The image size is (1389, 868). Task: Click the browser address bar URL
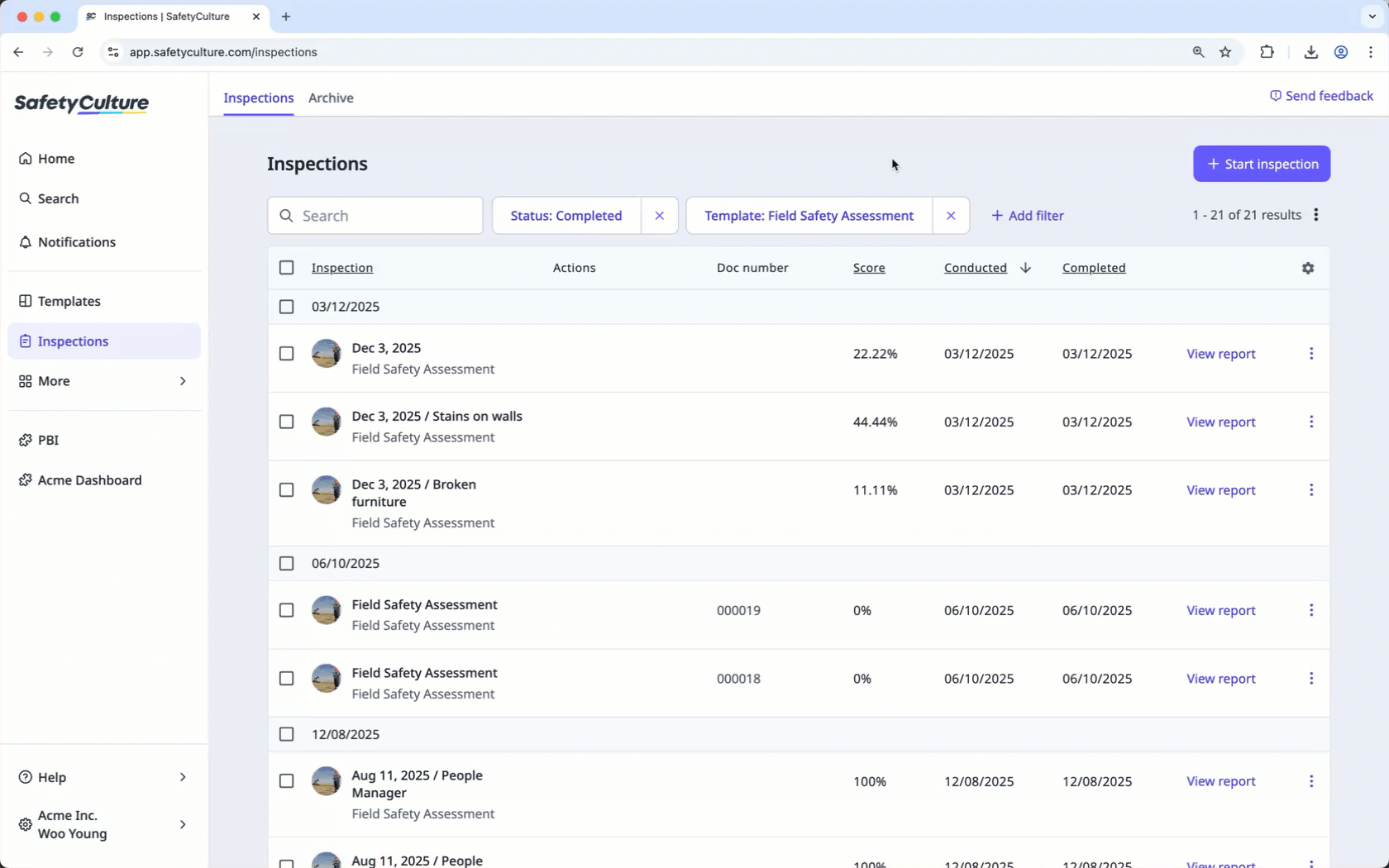coord(223,52)
